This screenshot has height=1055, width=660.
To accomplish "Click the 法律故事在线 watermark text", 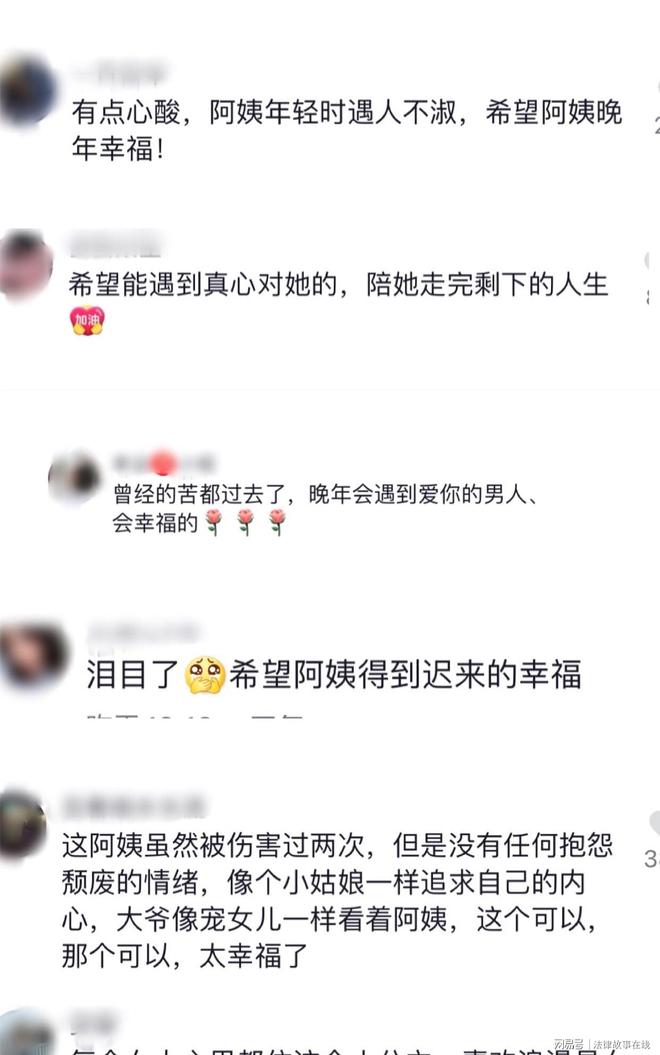I will click(x=621, y=1044).
